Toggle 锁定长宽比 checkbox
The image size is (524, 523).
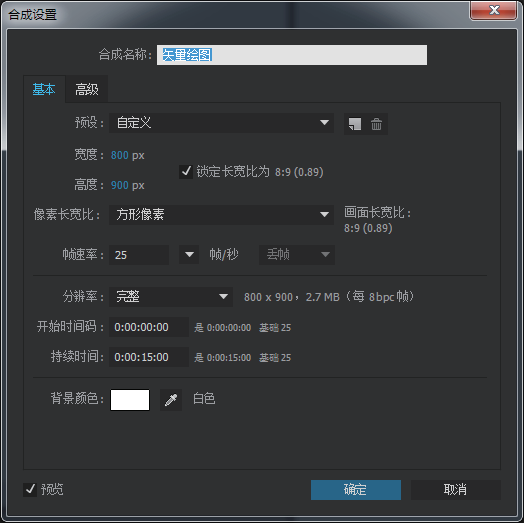pyautogui.click(x=186, y=172)
